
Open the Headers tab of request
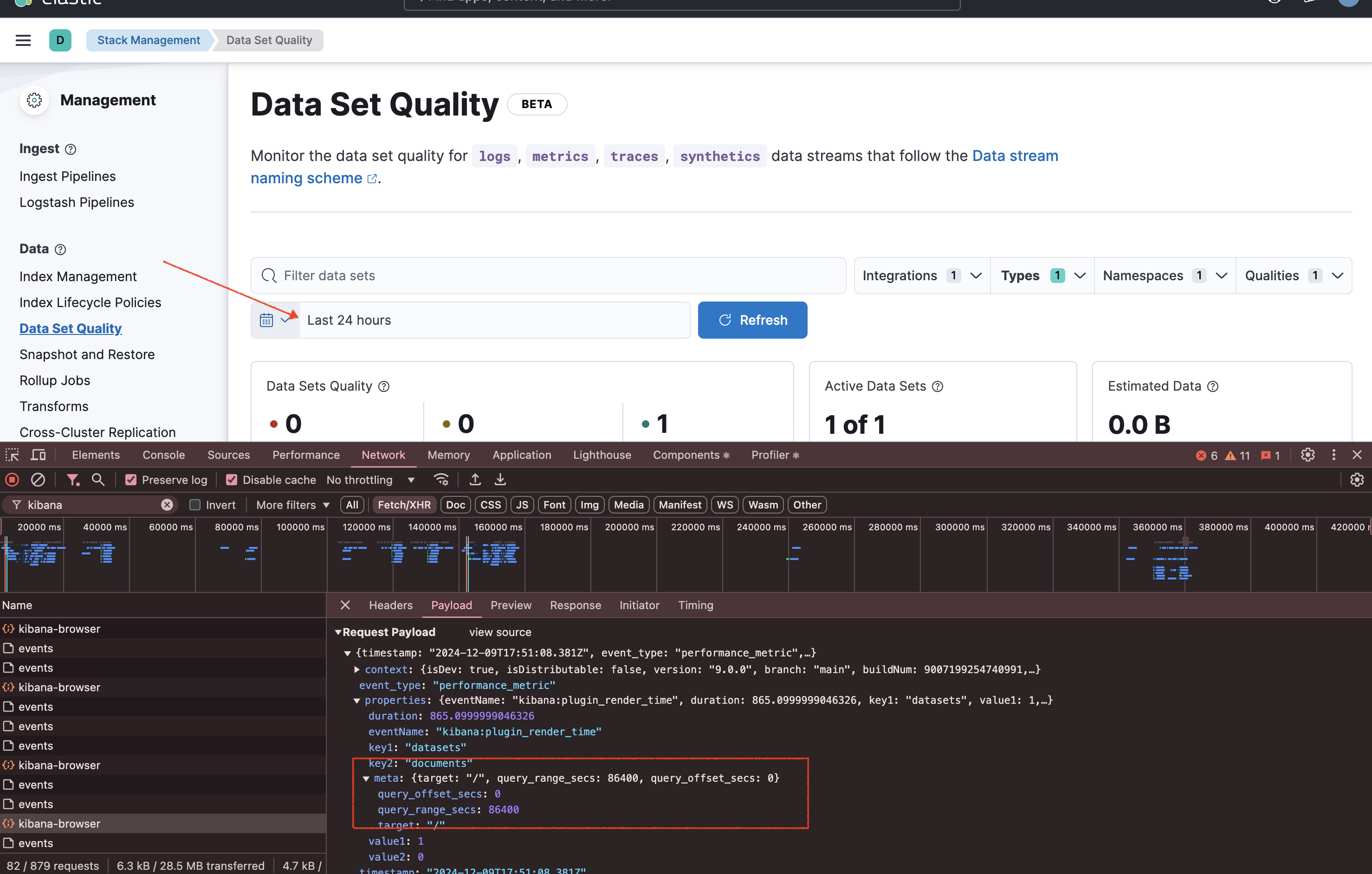390,605
